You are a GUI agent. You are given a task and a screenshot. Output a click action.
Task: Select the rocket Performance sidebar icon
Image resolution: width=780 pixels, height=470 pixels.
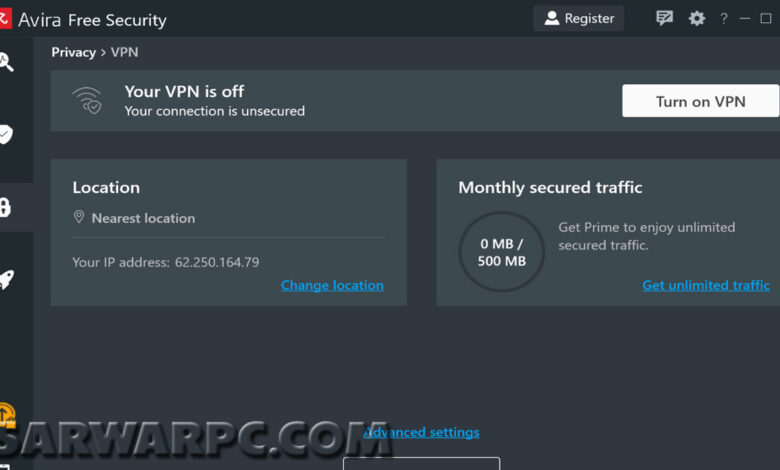pyautogui.click(x=6, y=280)
